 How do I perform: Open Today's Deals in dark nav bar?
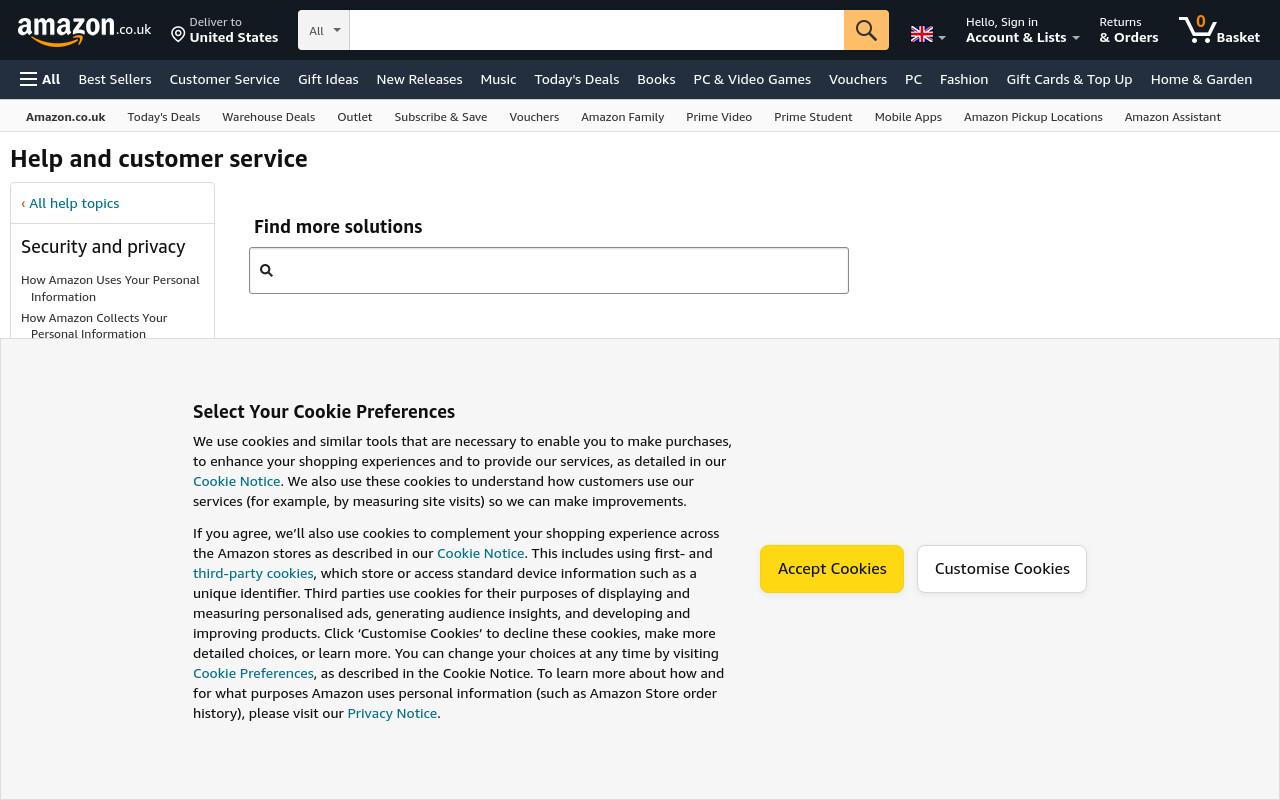[x=576, y=79]
